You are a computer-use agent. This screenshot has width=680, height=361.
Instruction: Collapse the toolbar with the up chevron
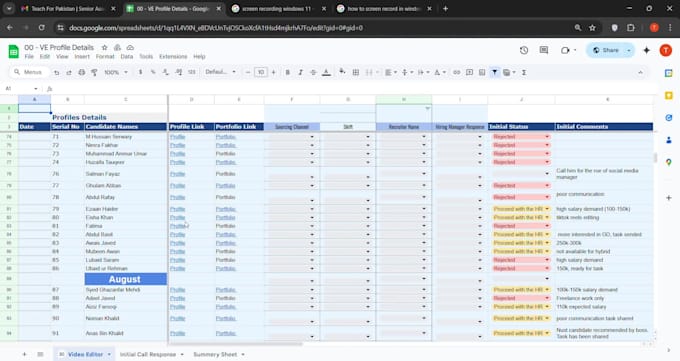pyautogui.click(x=640, y=72)
